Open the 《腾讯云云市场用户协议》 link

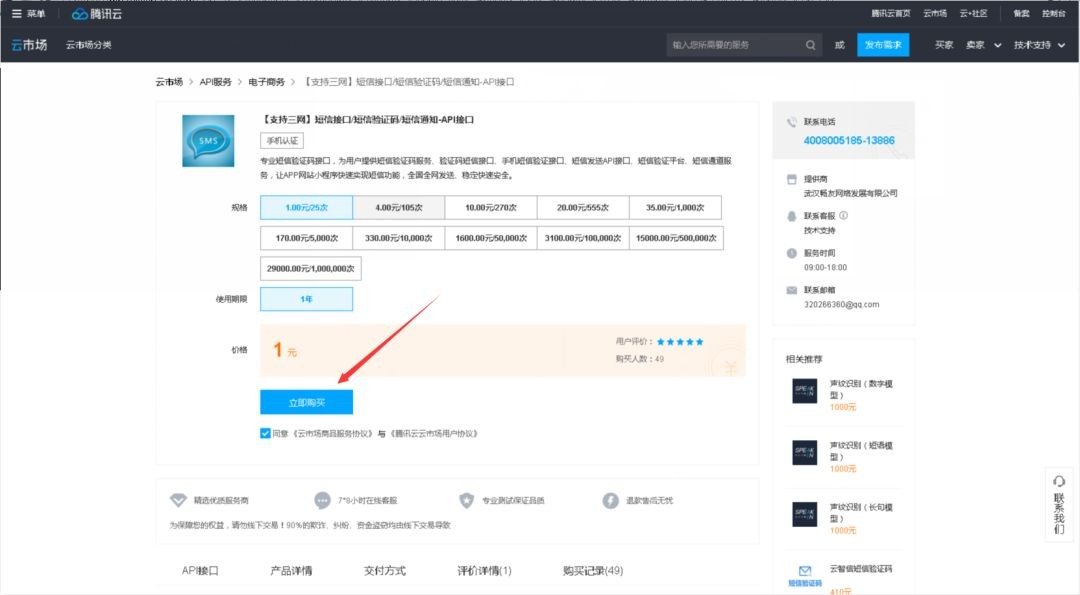pos(433,433)
